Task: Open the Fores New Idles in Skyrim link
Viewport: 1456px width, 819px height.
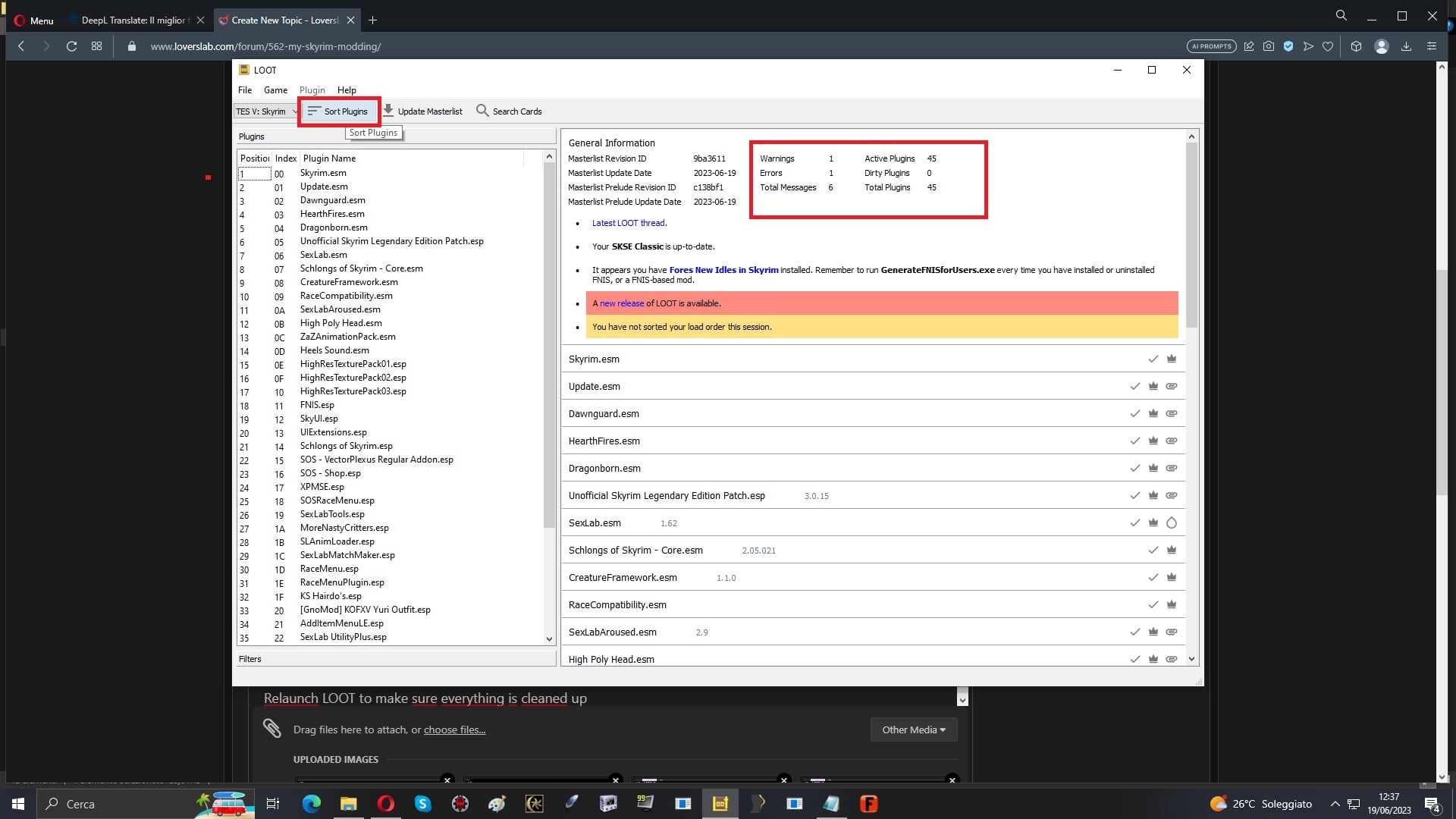Action: click(x=723, y=270)
